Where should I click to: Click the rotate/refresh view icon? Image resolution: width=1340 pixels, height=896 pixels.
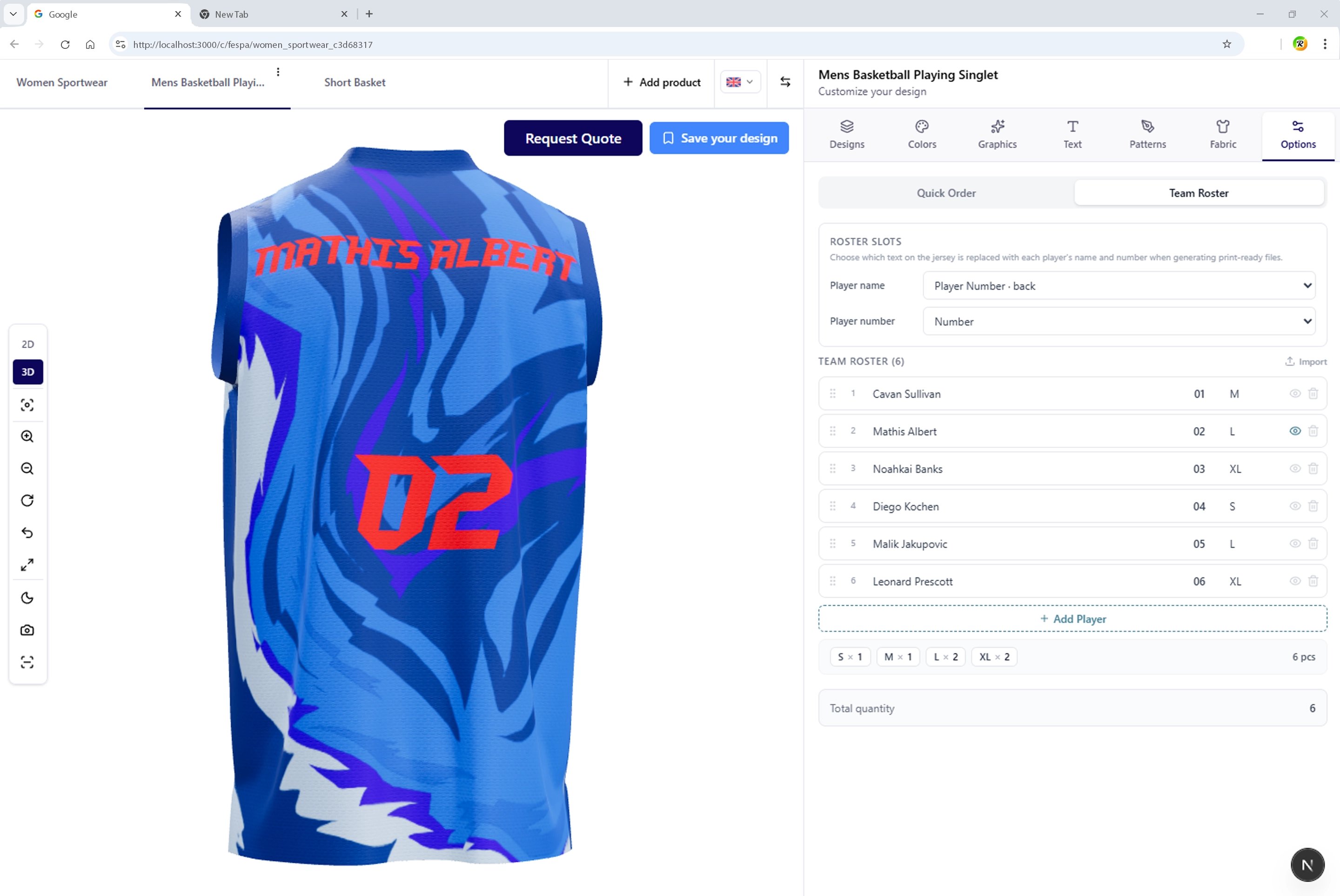click(27, 501)
